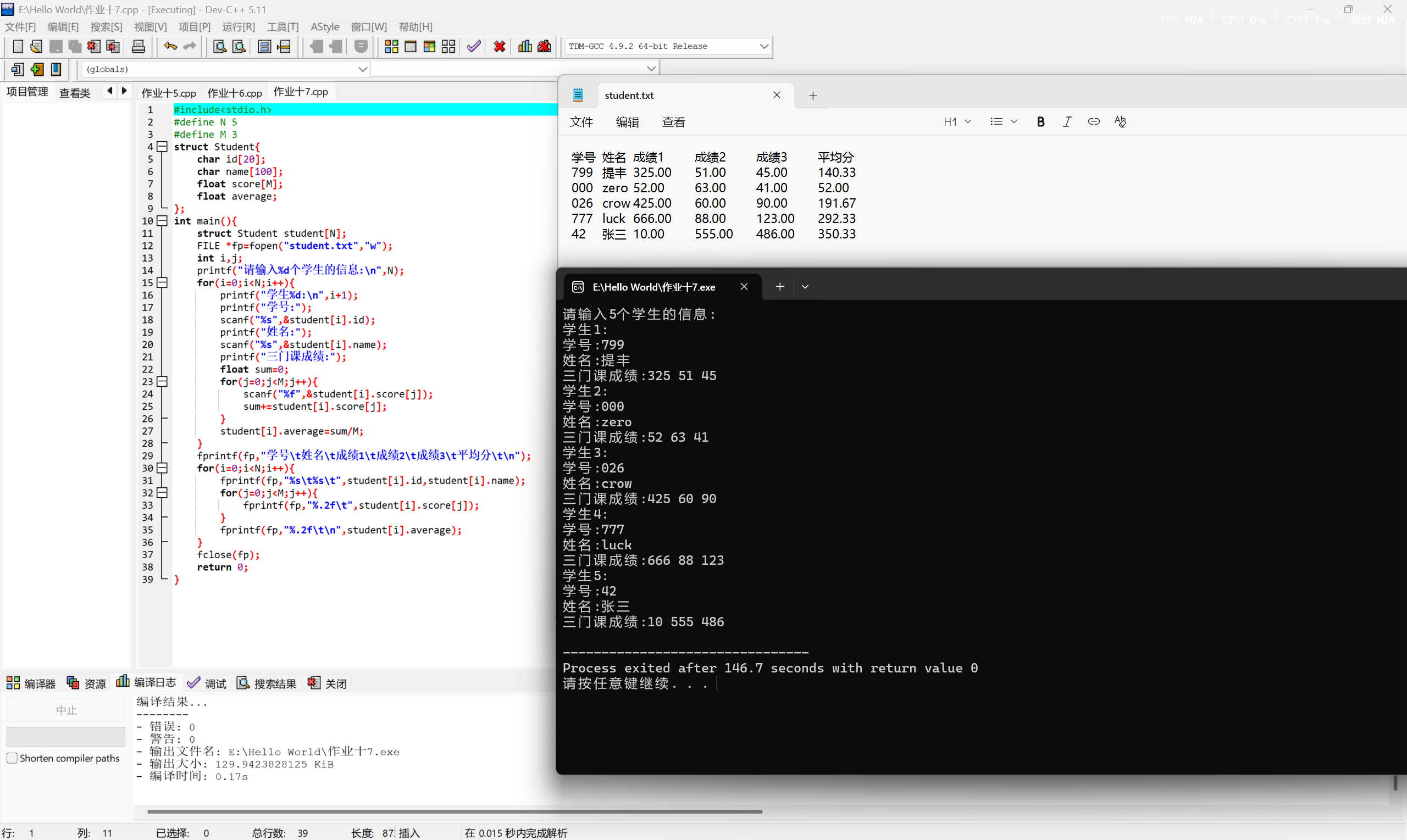
Task: Expand the (globals) scope dropdown
Action: 362,69
